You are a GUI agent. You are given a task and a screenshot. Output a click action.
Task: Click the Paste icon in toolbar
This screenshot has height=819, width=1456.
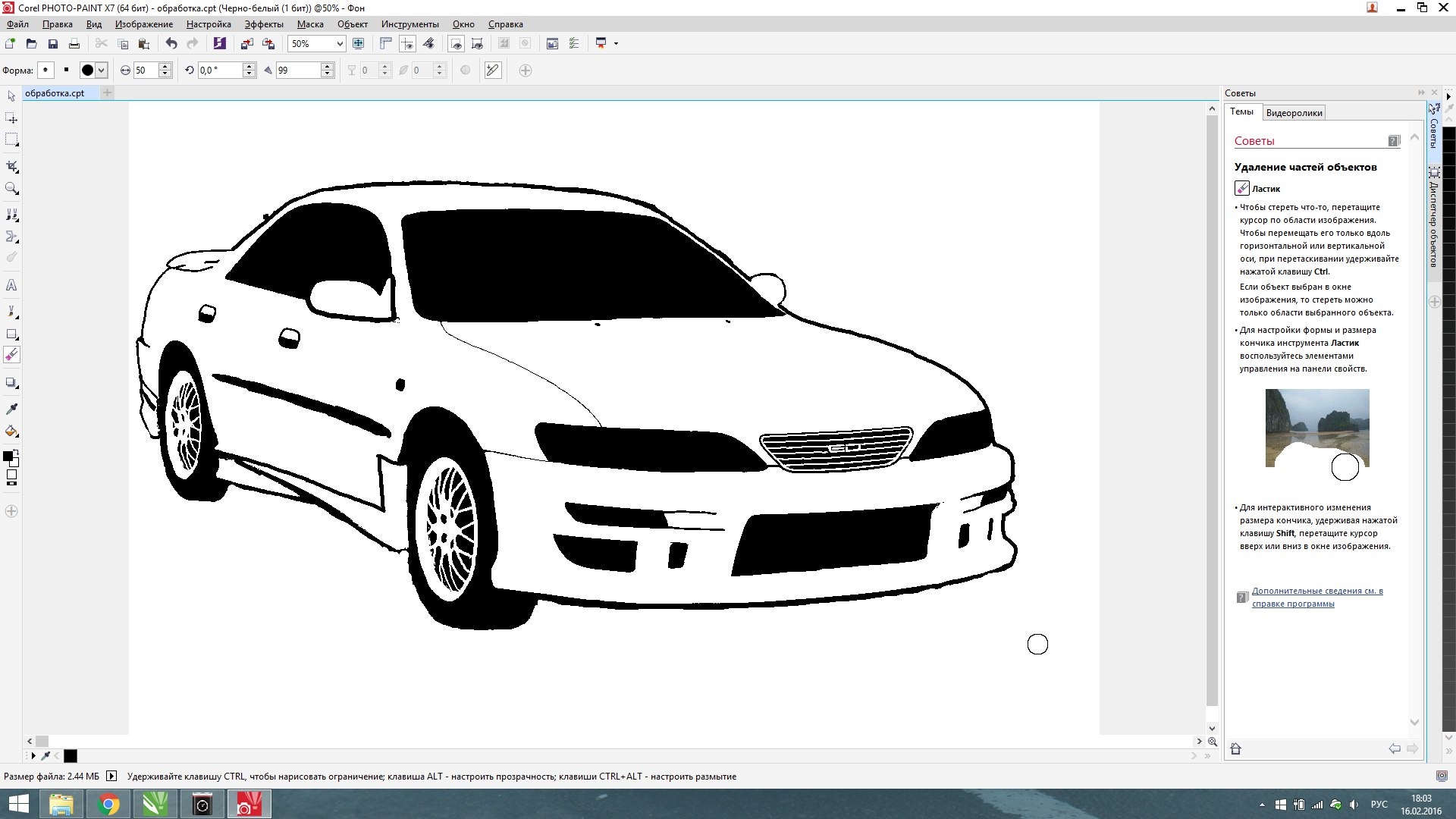pyautogui.click(x=143, y=44)
